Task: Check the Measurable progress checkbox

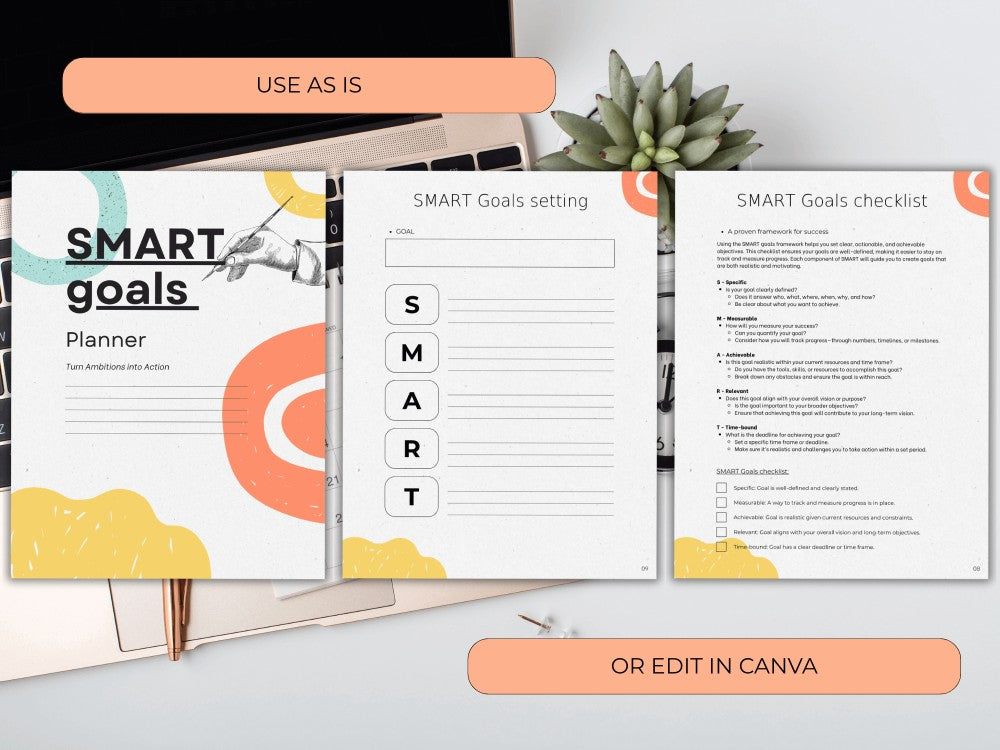Action: click(722, 503)
